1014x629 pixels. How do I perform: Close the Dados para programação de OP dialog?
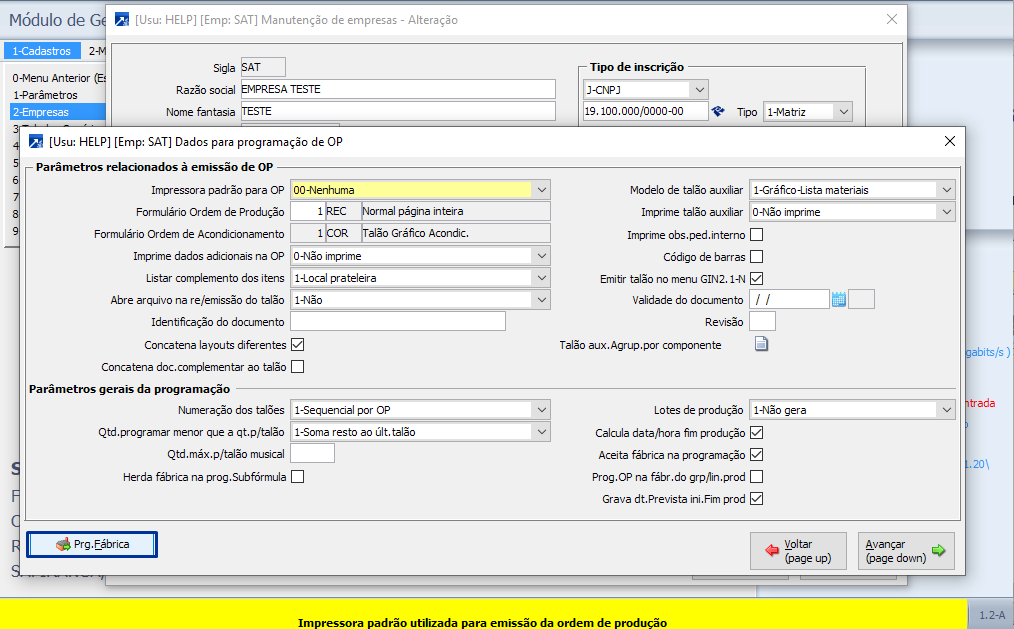coord(949,142)
